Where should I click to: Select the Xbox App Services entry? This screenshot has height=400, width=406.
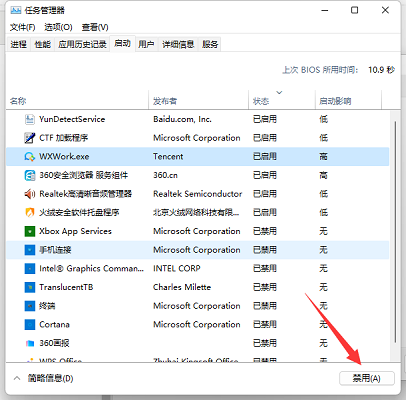coord(75,231)
